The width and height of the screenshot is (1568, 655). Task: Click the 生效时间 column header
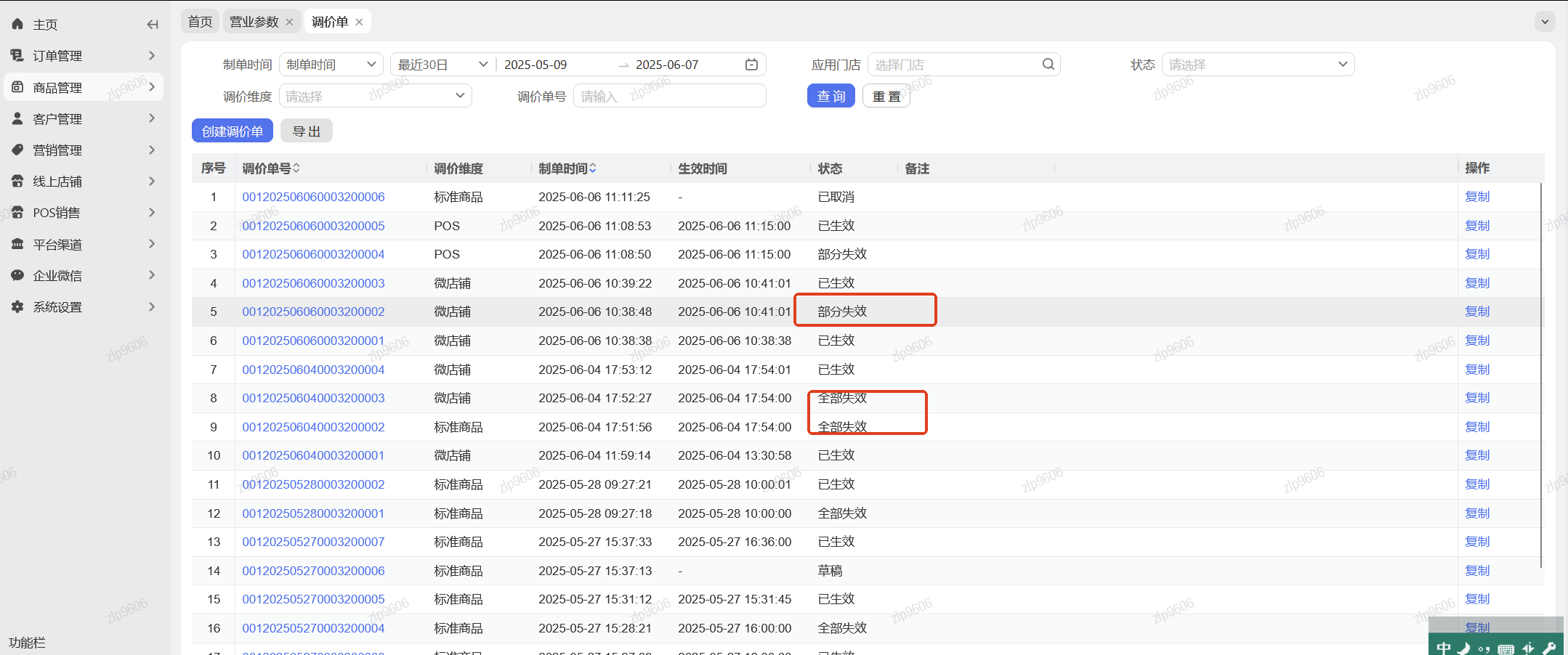coord(702,168)
